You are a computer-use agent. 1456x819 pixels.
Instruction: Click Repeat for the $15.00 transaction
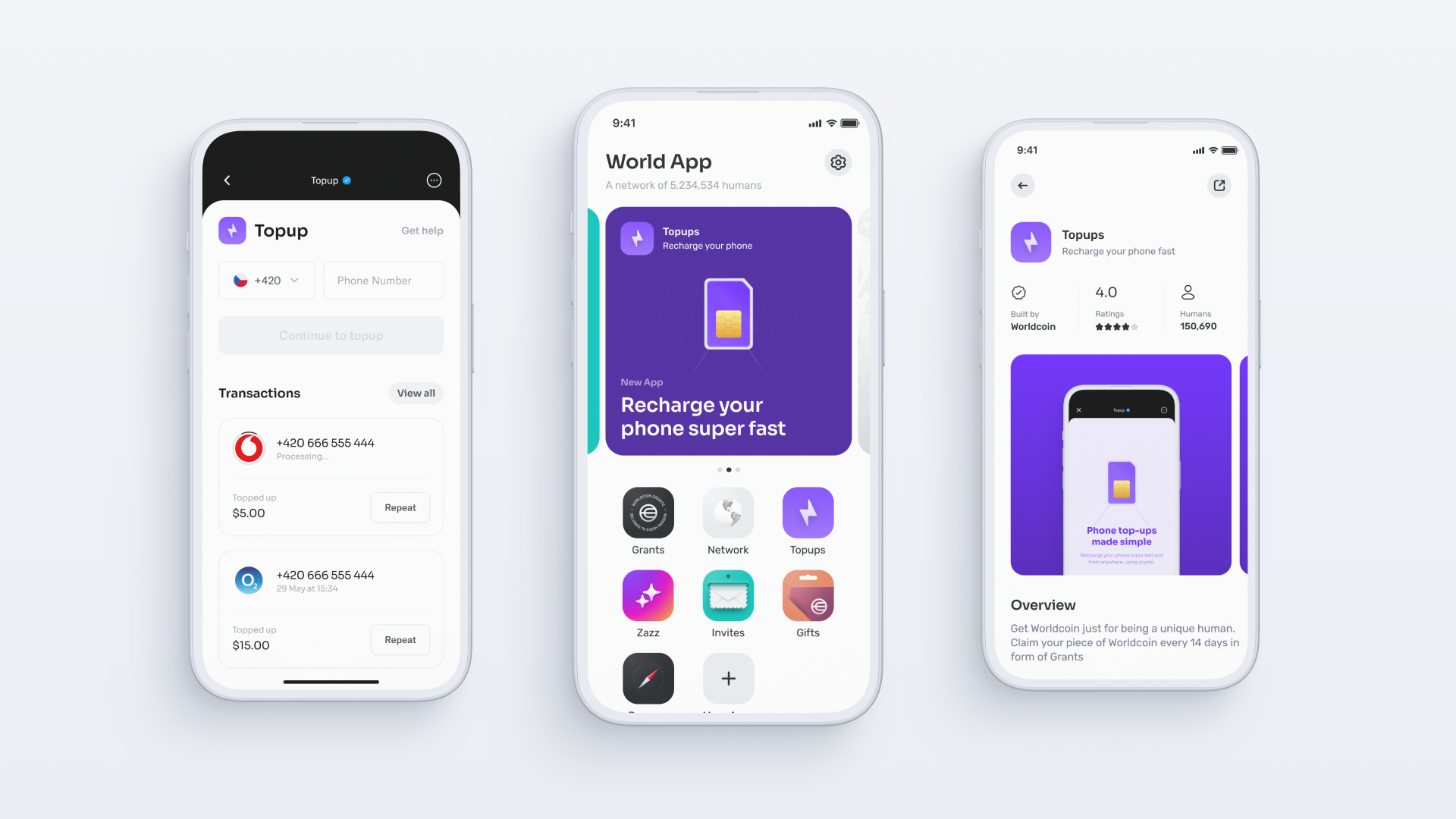pyautogui.click(x=400, y=639)
